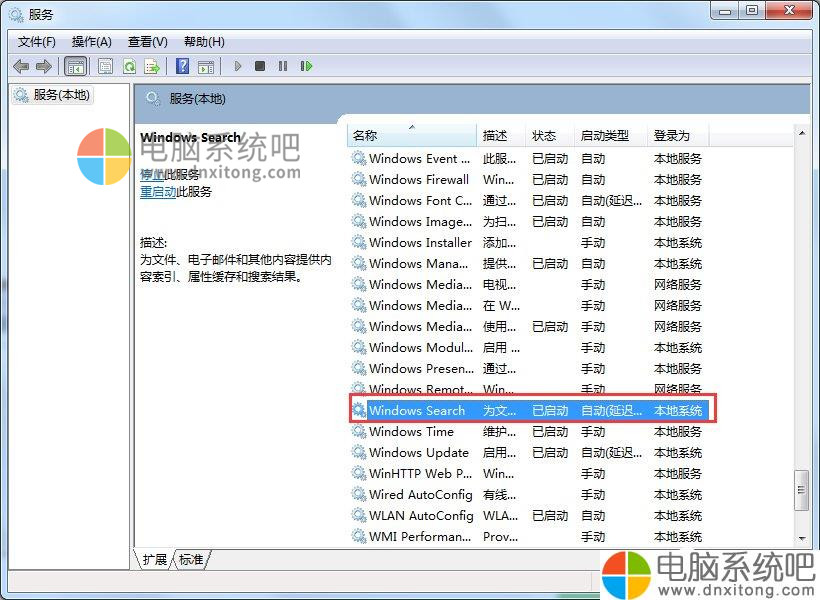Open the Properties toolbar icon
Screen dimensions: 820x600
pyautogui.click(x=106, y=66)
